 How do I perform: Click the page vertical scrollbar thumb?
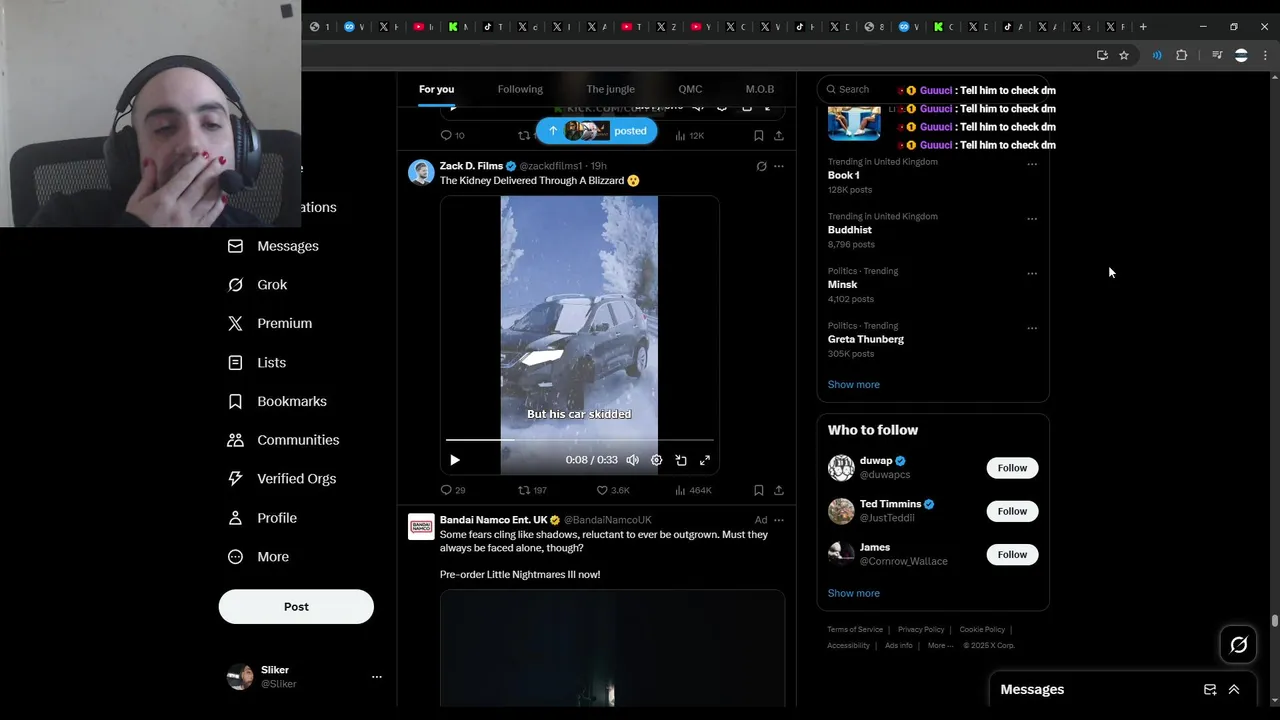coord(1274,620)
